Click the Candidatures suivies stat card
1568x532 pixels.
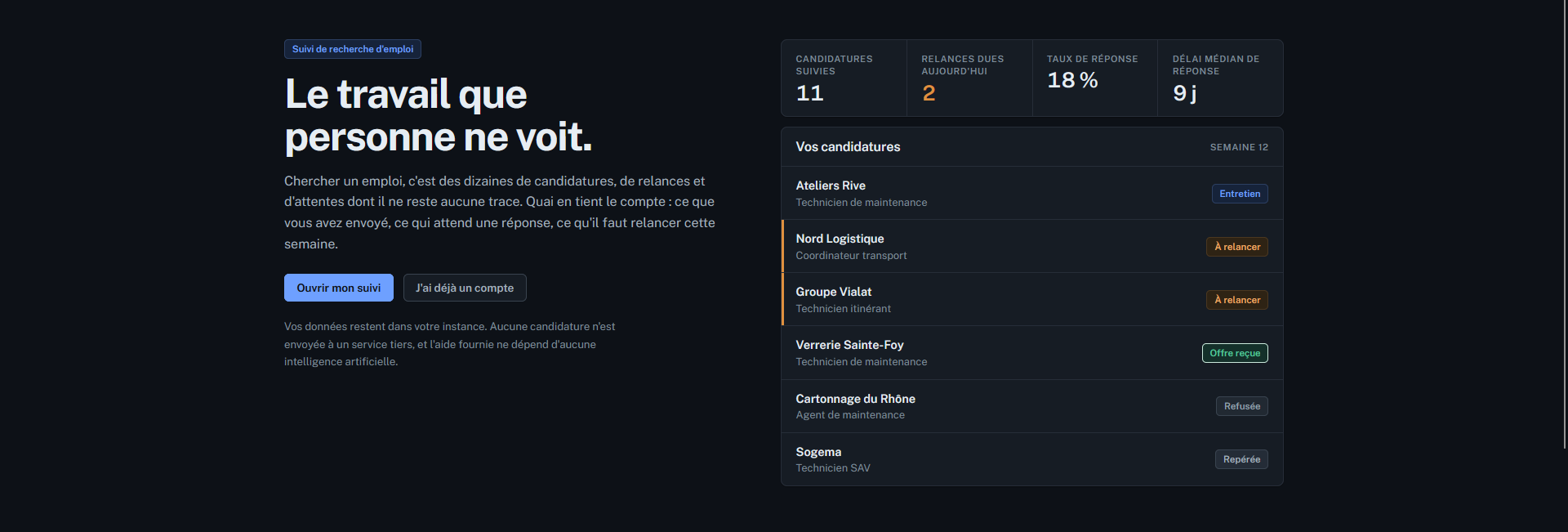coord(844,78)
